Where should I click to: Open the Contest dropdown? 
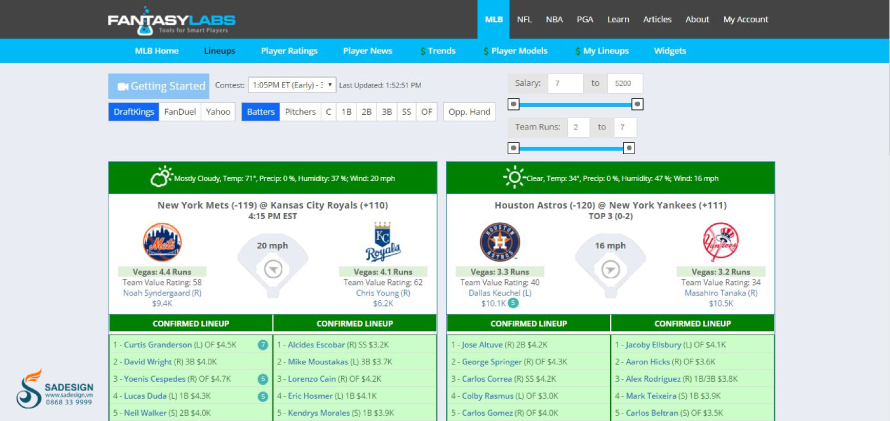tap(292, 85)
